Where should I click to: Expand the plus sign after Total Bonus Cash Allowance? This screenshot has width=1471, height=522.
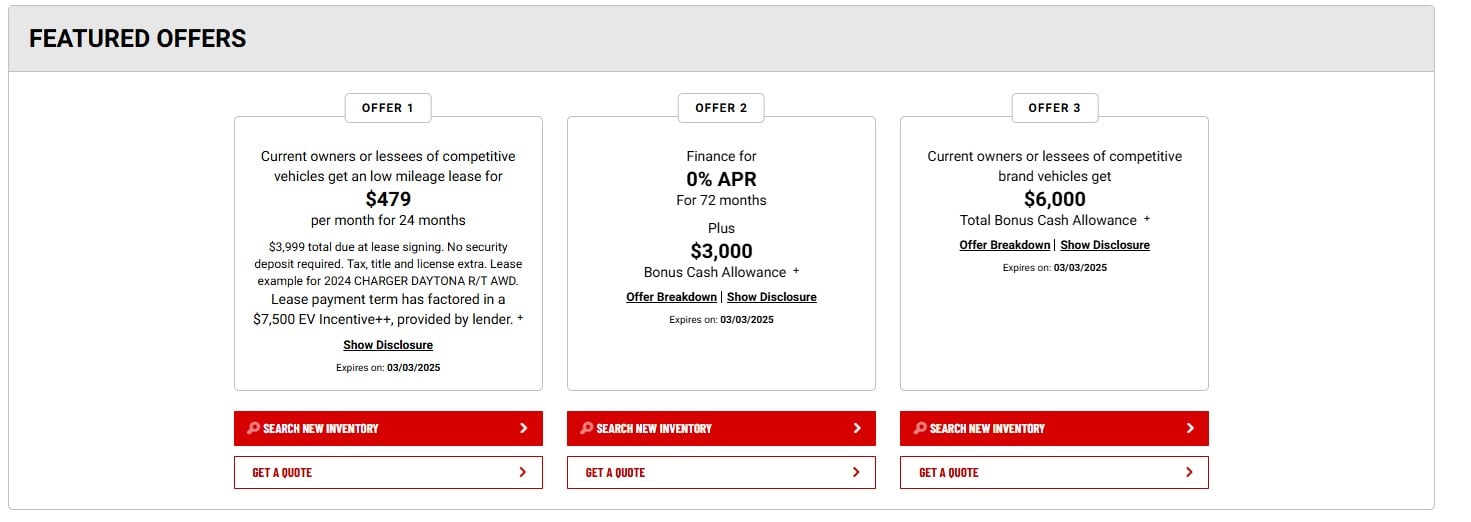tap(1147, 220)
